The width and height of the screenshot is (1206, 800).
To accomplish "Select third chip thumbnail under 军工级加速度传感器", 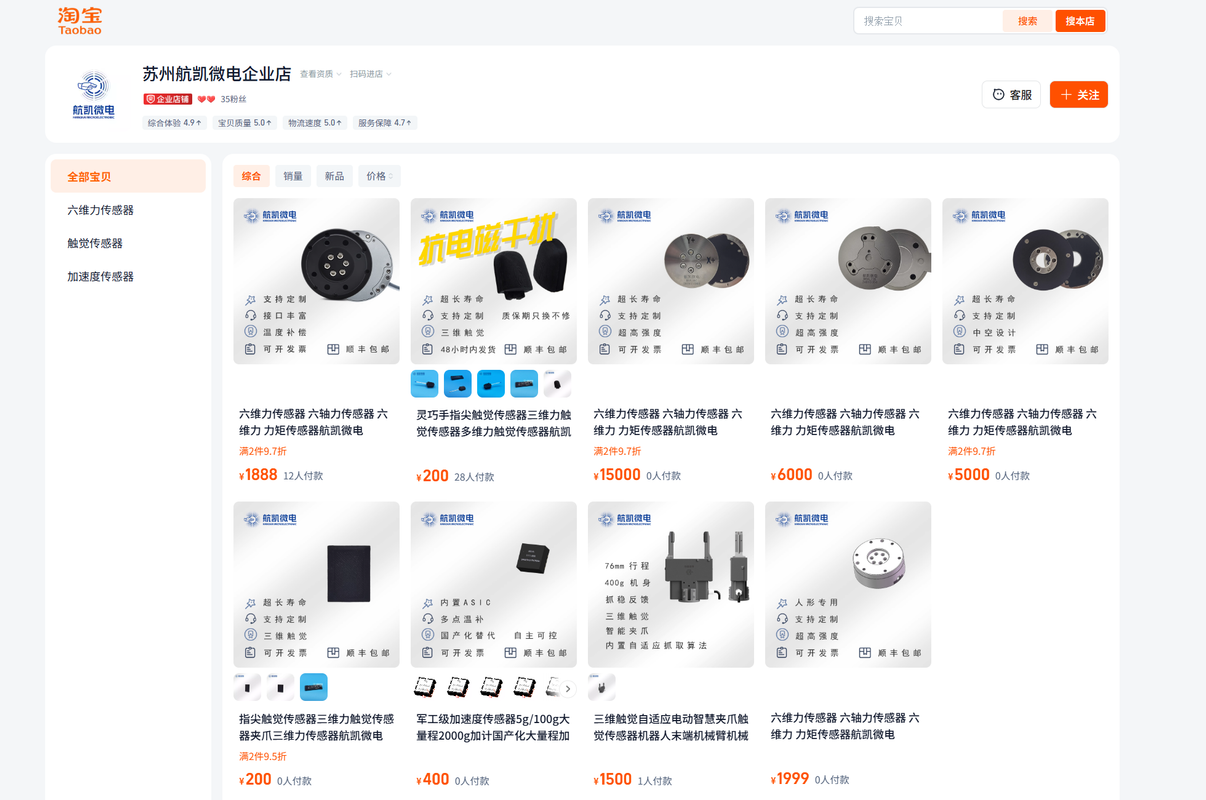I will click(490, 687).
